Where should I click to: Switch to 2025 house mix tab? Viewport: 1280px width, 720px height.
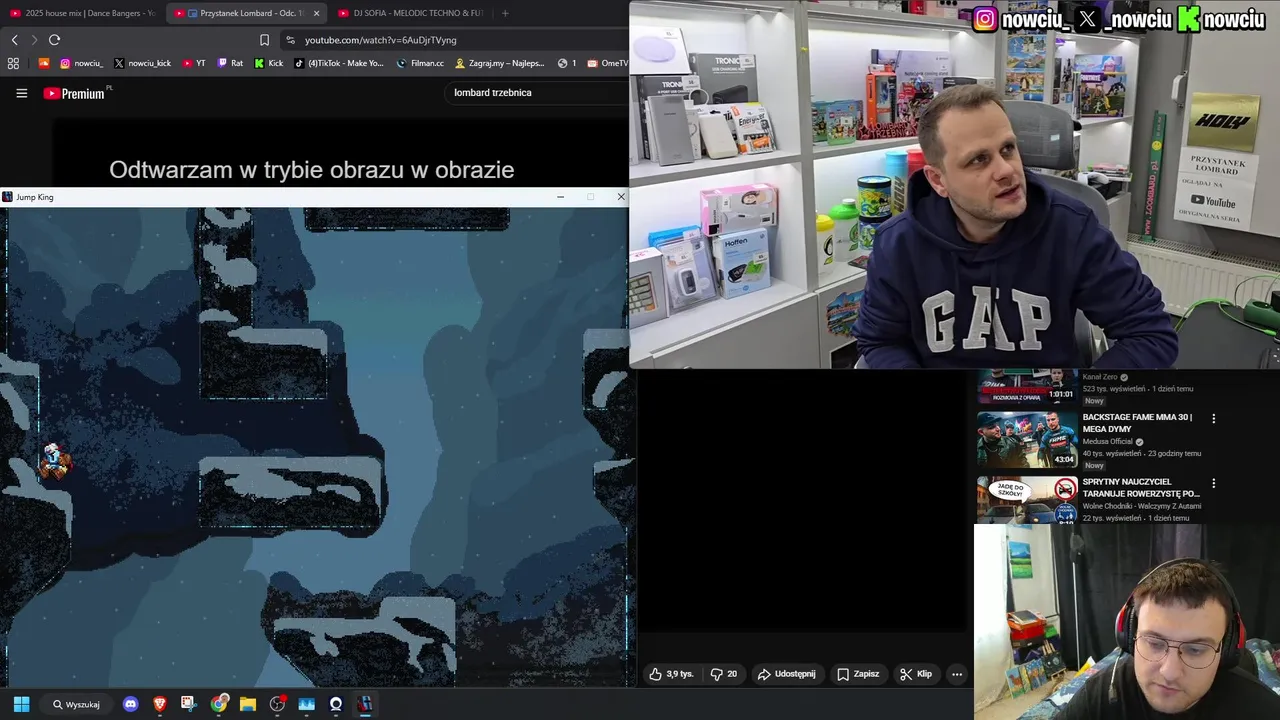(x=82, y=13)
